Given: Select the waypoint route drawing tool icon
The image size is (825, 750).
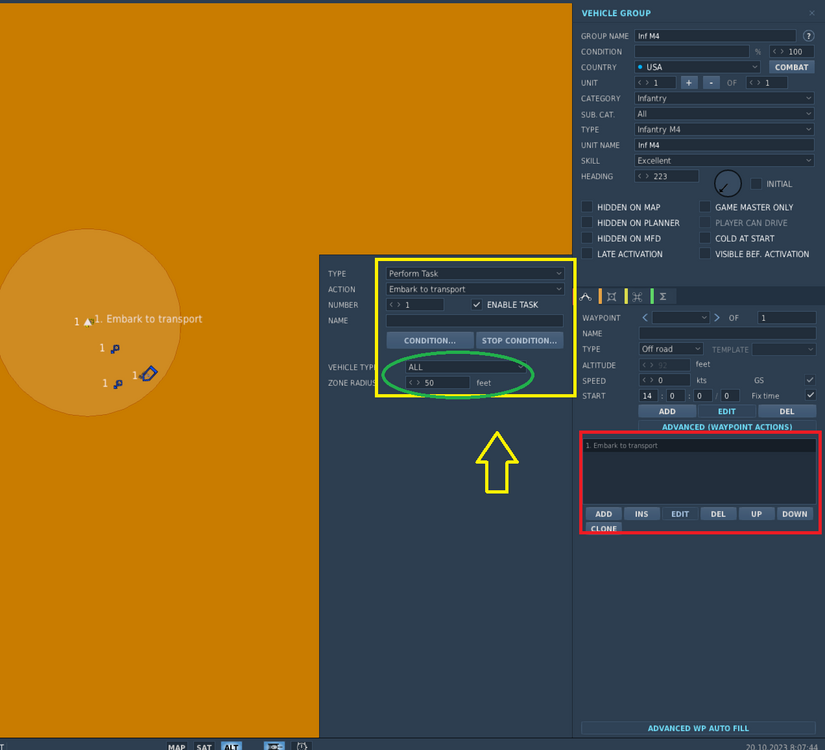Looking at the screenshot, I should coord(587,296).
